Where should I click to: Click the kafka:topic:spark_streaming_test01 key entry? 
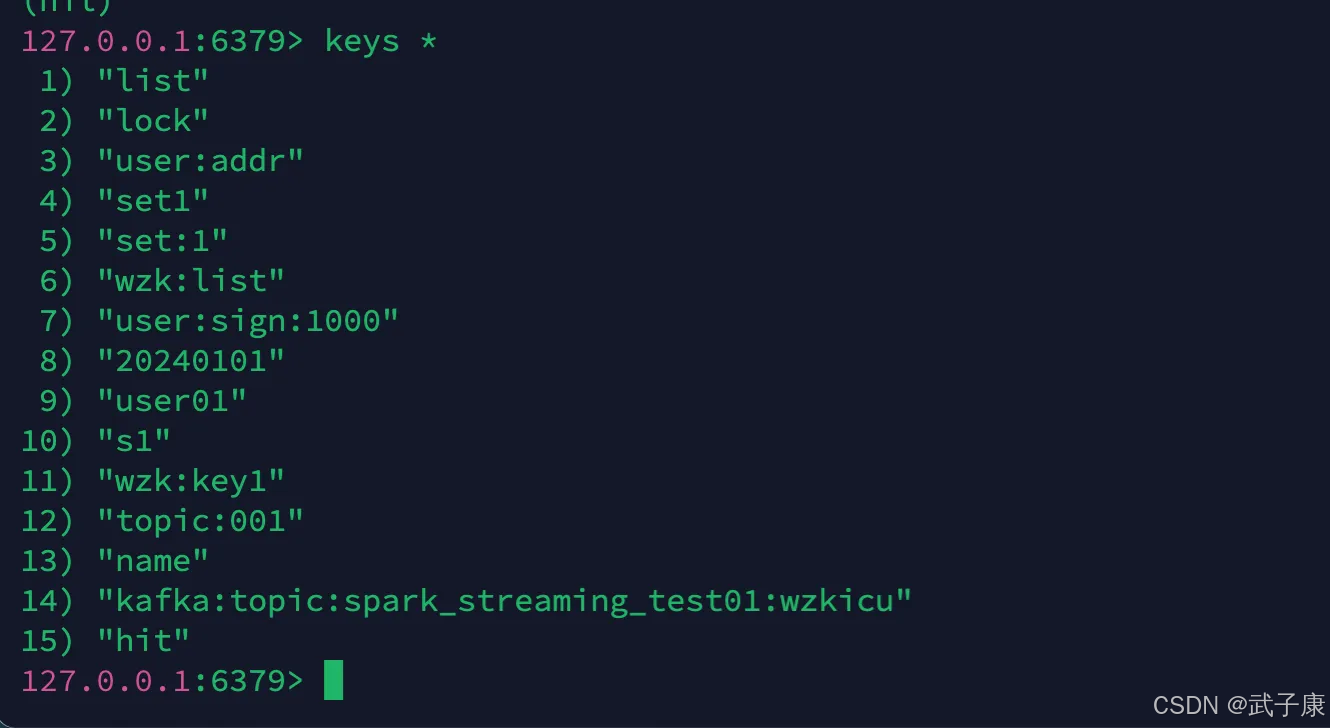[x=505, y=601]
